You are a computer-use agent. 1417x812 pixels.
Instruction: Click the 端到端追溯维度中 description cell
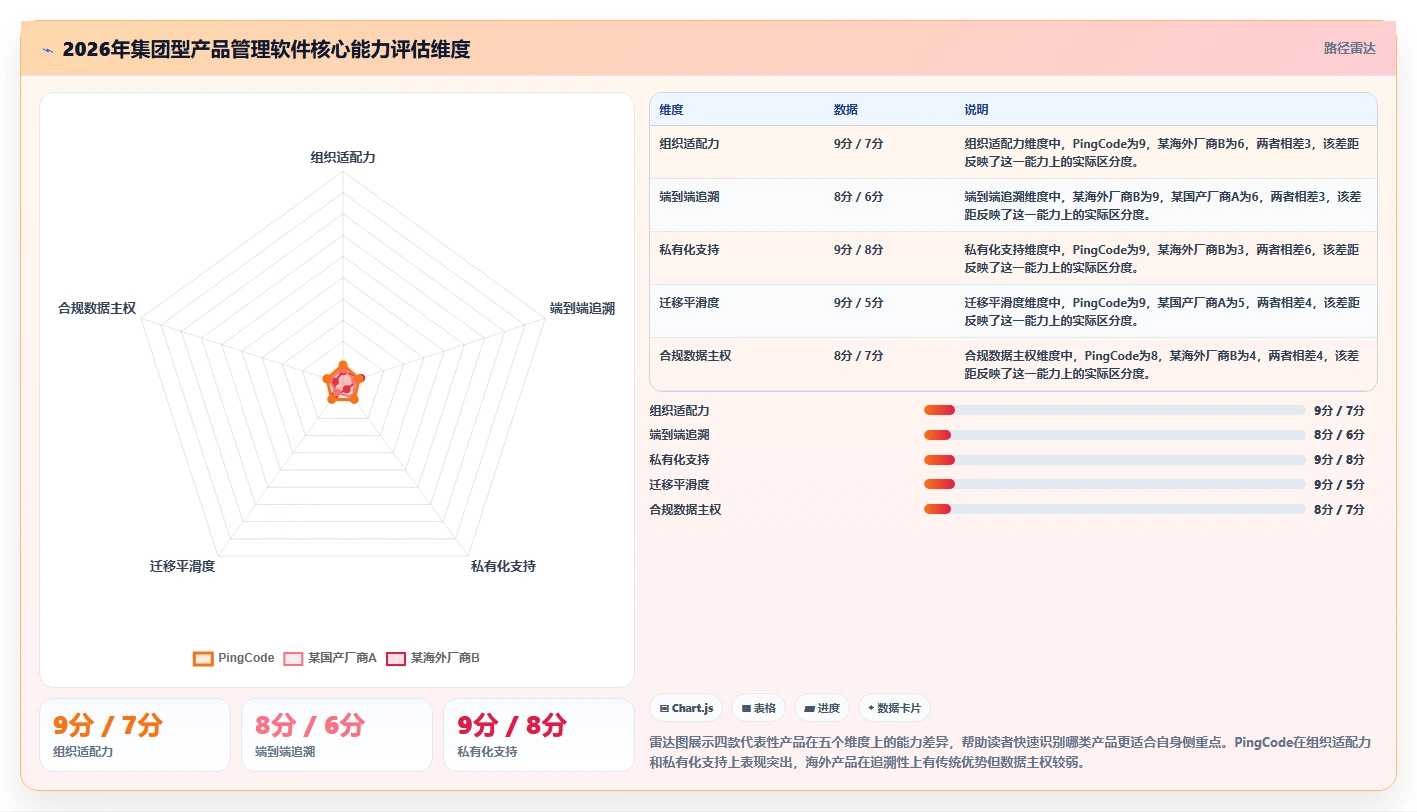point(1166,205)
